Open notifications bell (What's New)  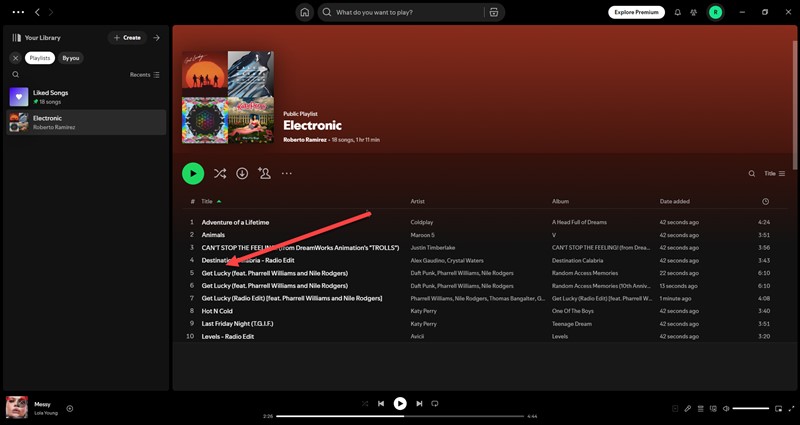[678, 12]
